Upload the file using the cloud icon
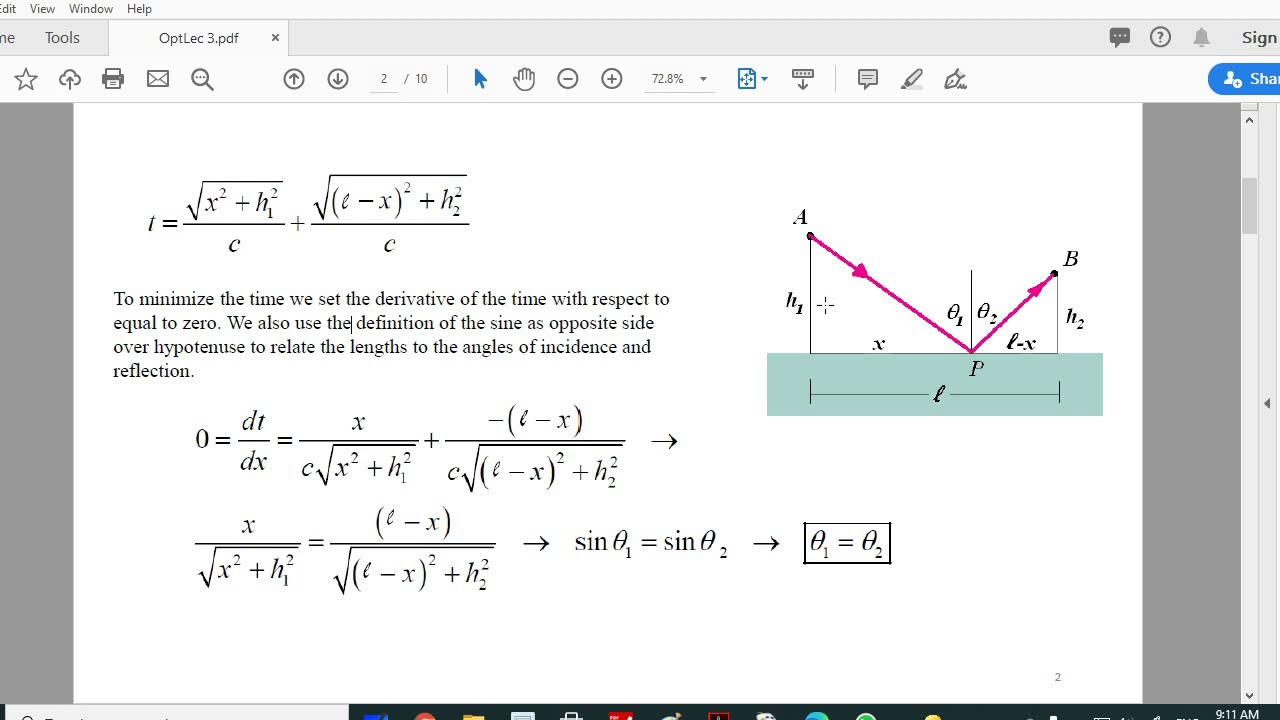The height and width of the screenshot is (720, 1280). [70, 79]
